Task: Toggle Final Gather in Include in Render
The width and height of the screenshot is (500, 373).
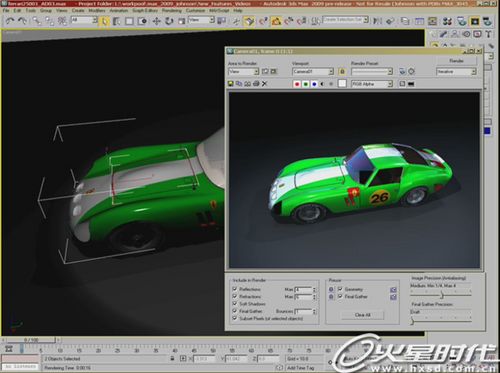Action: [x=235, y=311]
